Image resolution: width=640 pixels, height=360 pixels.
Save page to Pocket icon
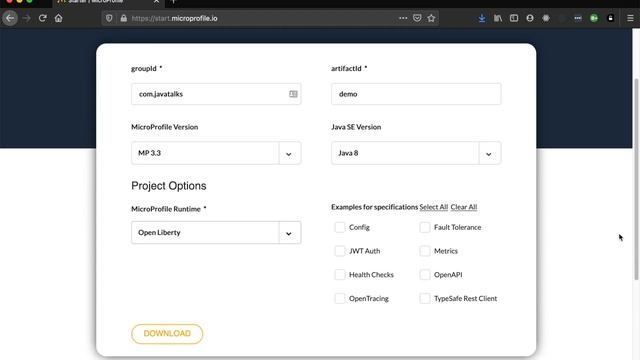417,18
